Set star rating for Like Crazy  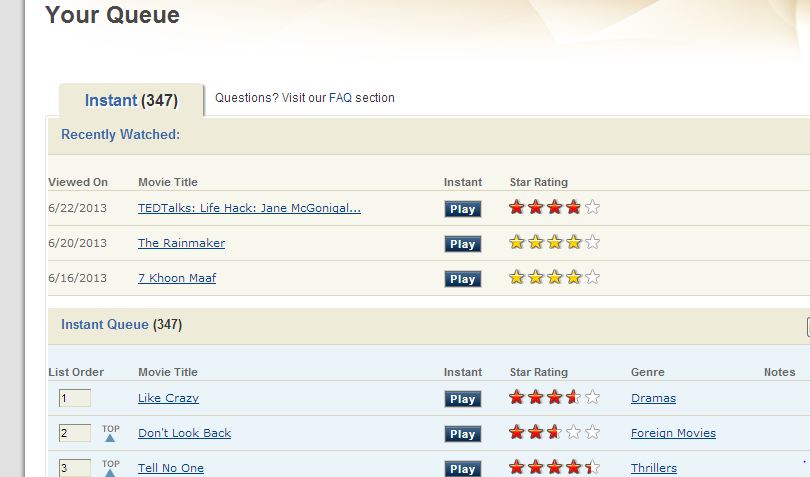click(554, 397)
